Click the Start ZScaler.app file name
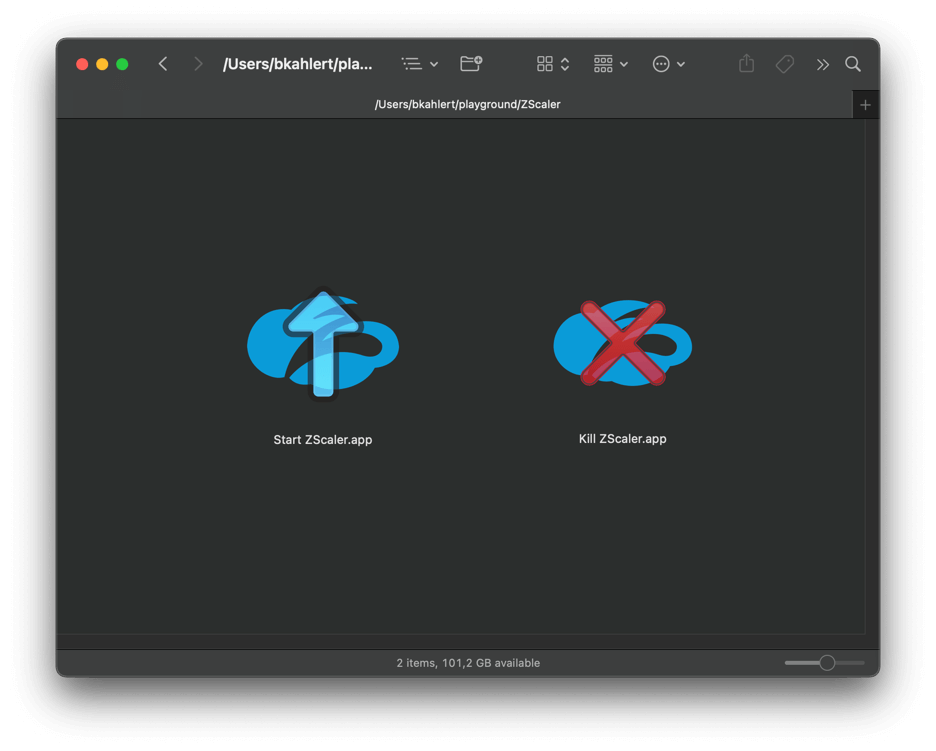Image resolution: width=936 pixels, height=751 pixels. tap(323, 440)
